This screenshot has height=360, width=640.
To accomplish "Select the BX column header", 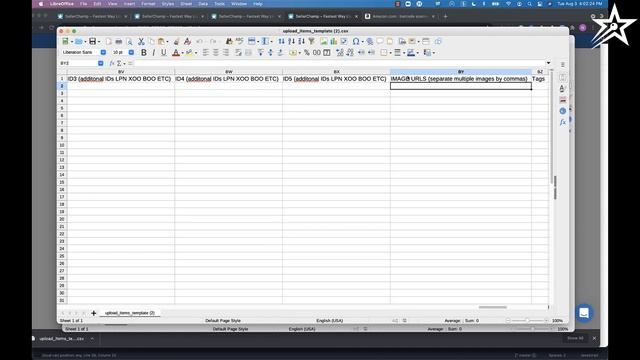I will coord(336,72).
